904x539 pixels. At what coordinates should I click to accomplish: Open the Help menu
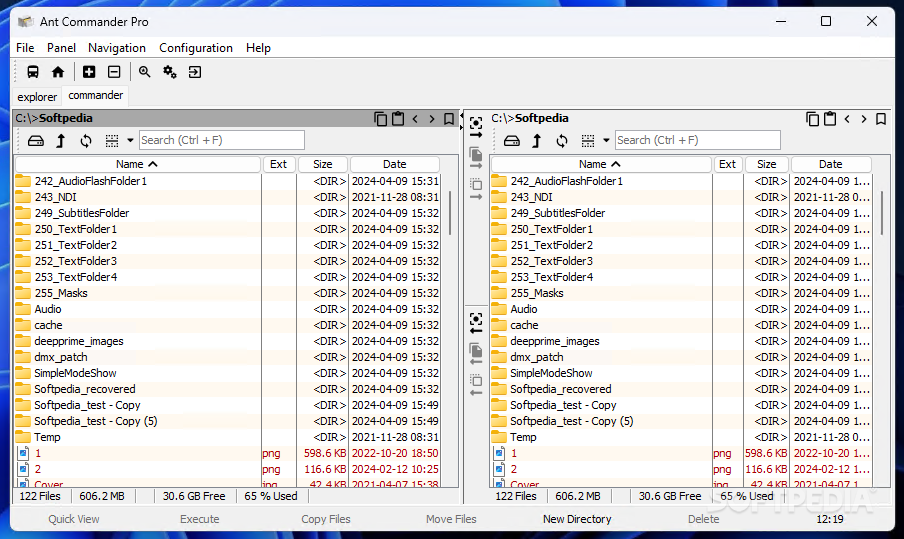pos(258,48)
